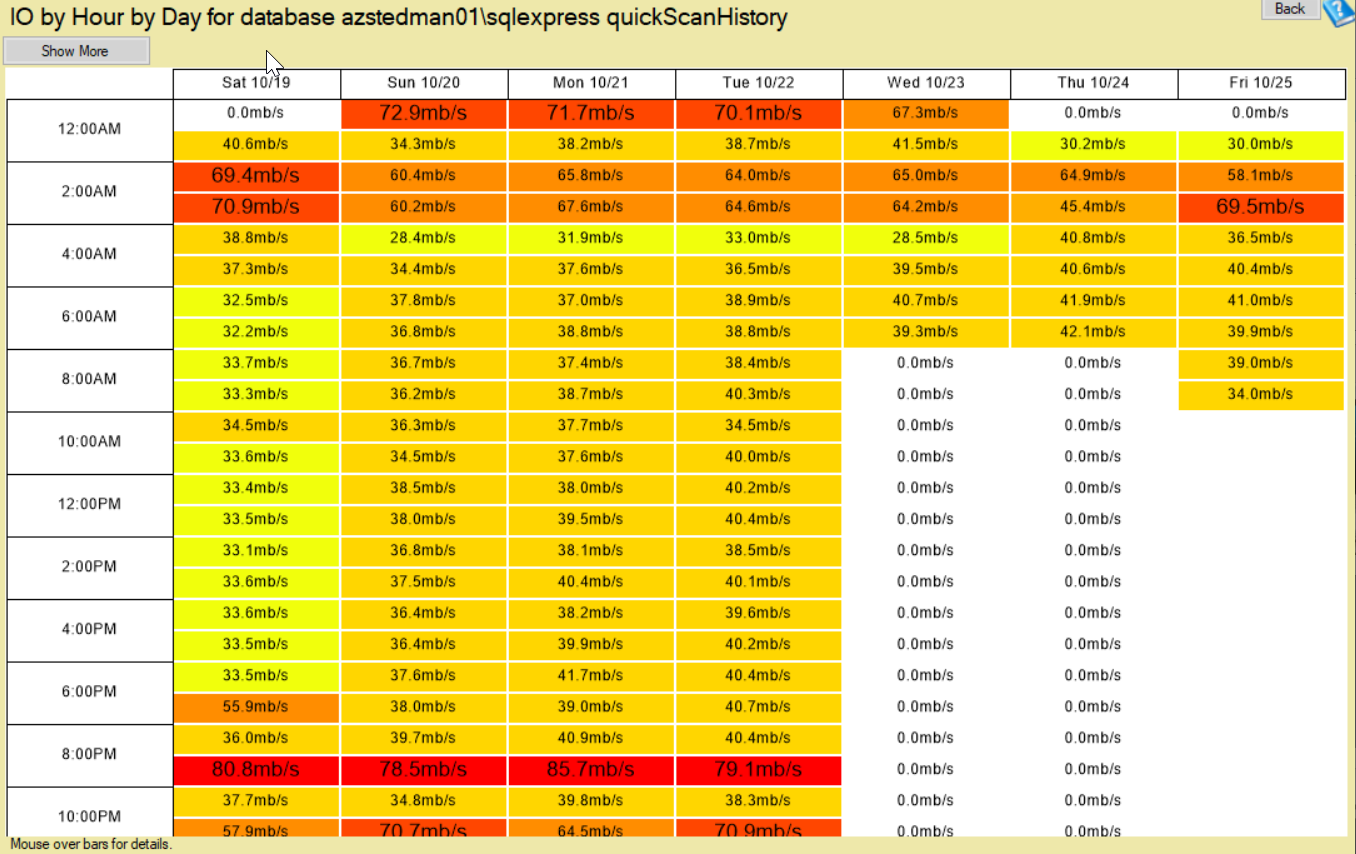The image size is (1356, 854).
Task: Select the Sat 10/19 column header
Action: coord(257,83)
